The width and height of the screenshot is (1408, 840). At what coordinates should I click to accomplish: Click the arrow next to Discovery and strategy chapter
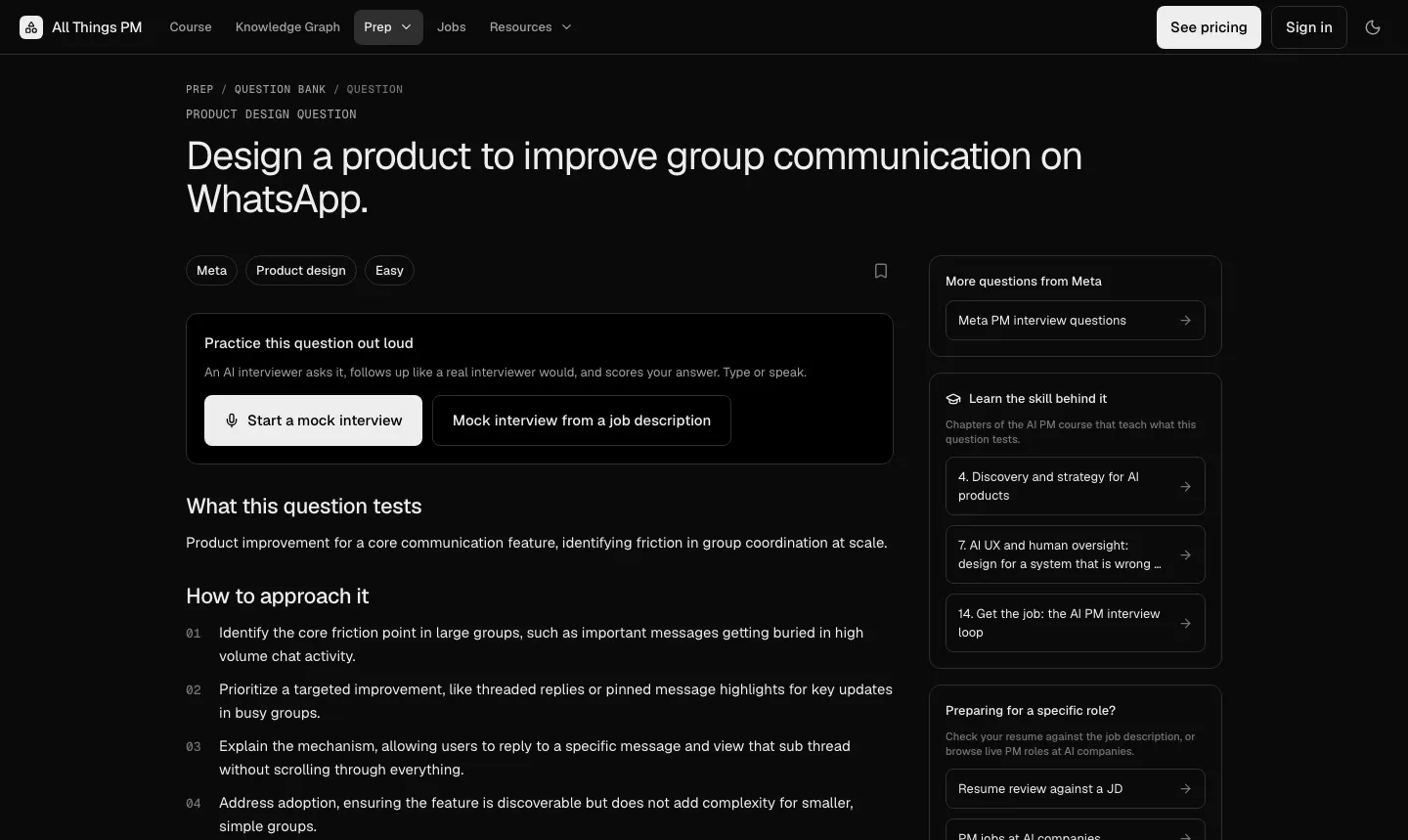(1185, 486)
